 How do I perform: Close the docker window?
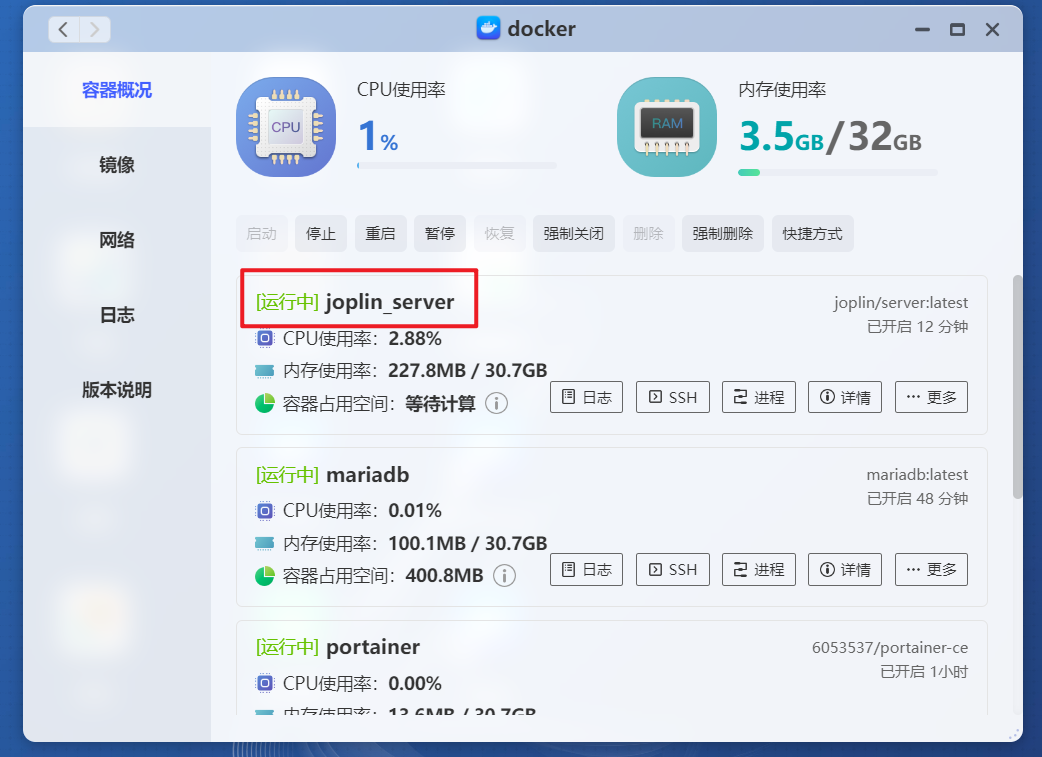click(992, 29)
